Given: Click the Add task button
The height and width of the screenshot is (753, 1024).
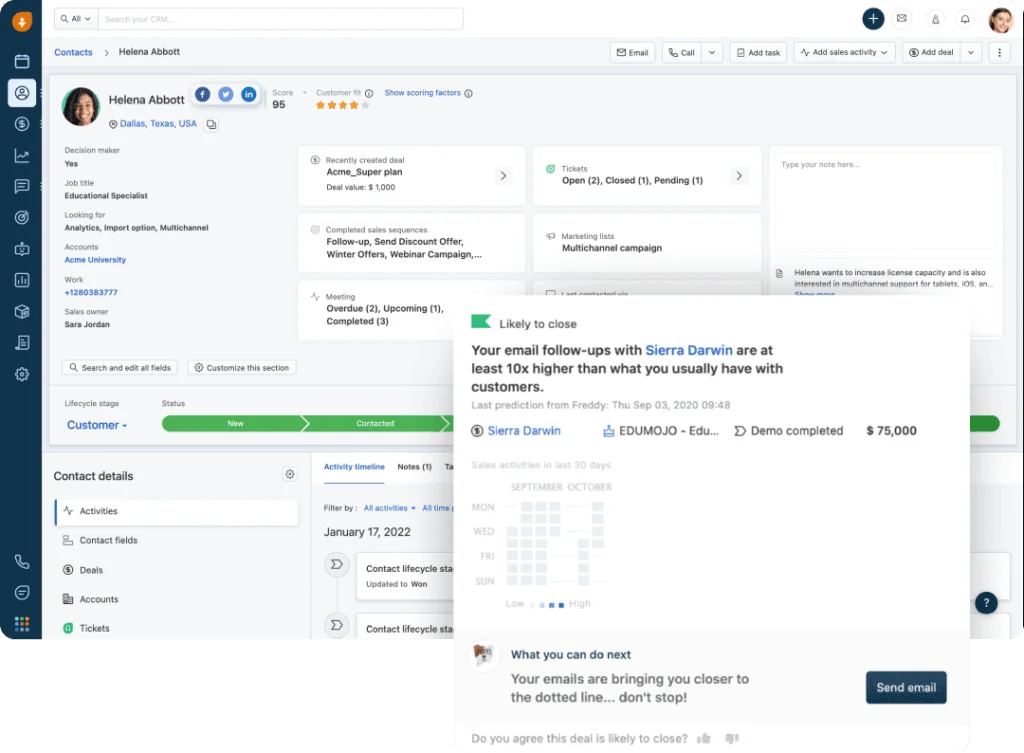Looking at the screenshot, I should tap(758, 52).
